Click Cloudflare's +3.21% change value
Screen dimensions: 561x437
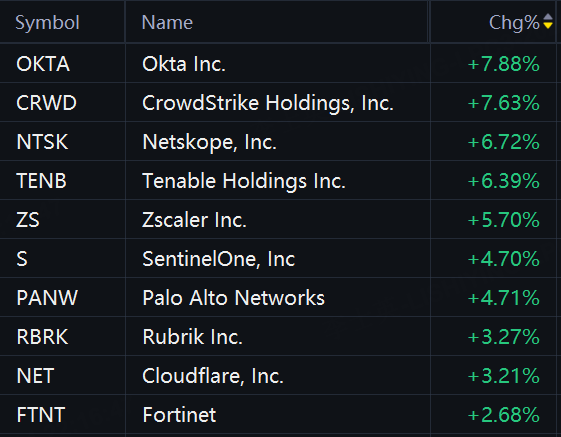coord(503,376)
